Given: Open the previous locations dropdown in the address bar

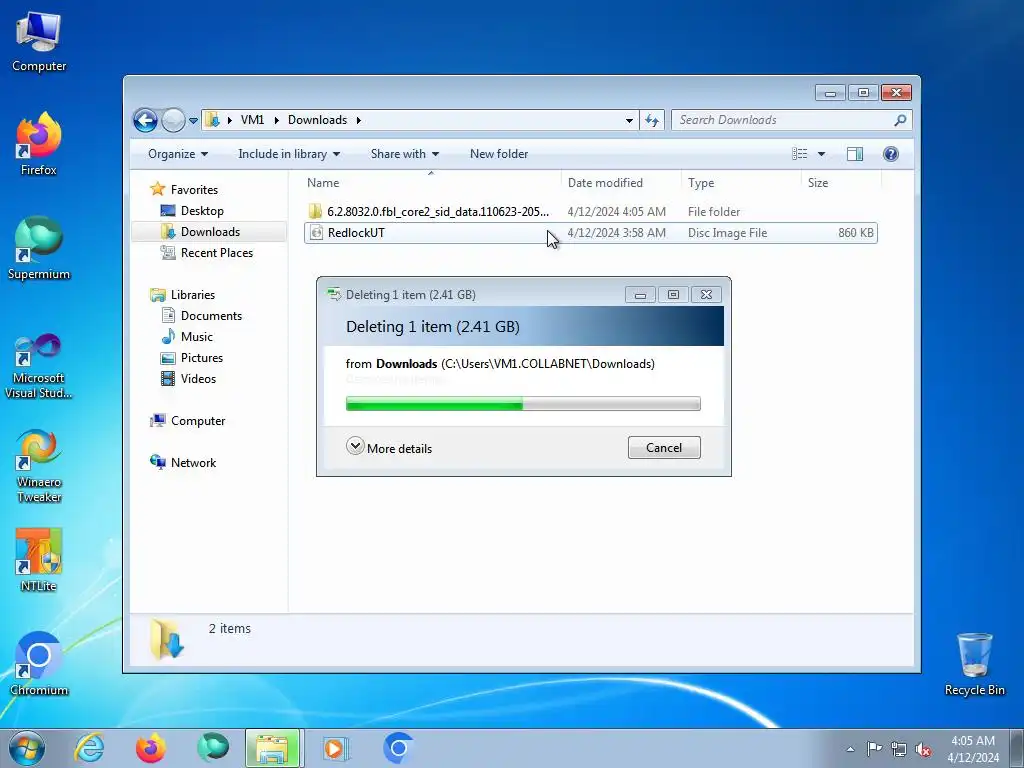Looking at the screenshot, I should click(x=629, y=121).
